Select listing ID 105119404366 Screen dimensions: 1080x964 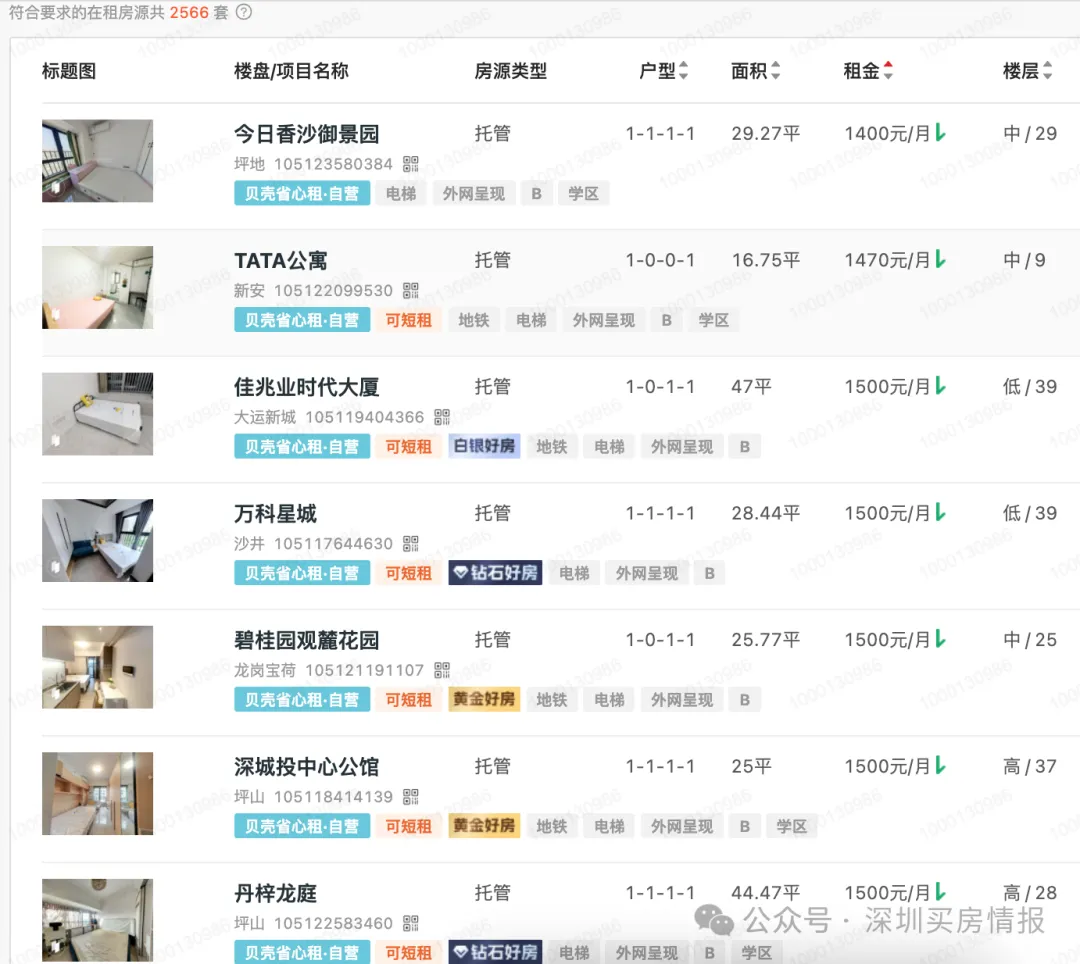[x=364, y=417]
